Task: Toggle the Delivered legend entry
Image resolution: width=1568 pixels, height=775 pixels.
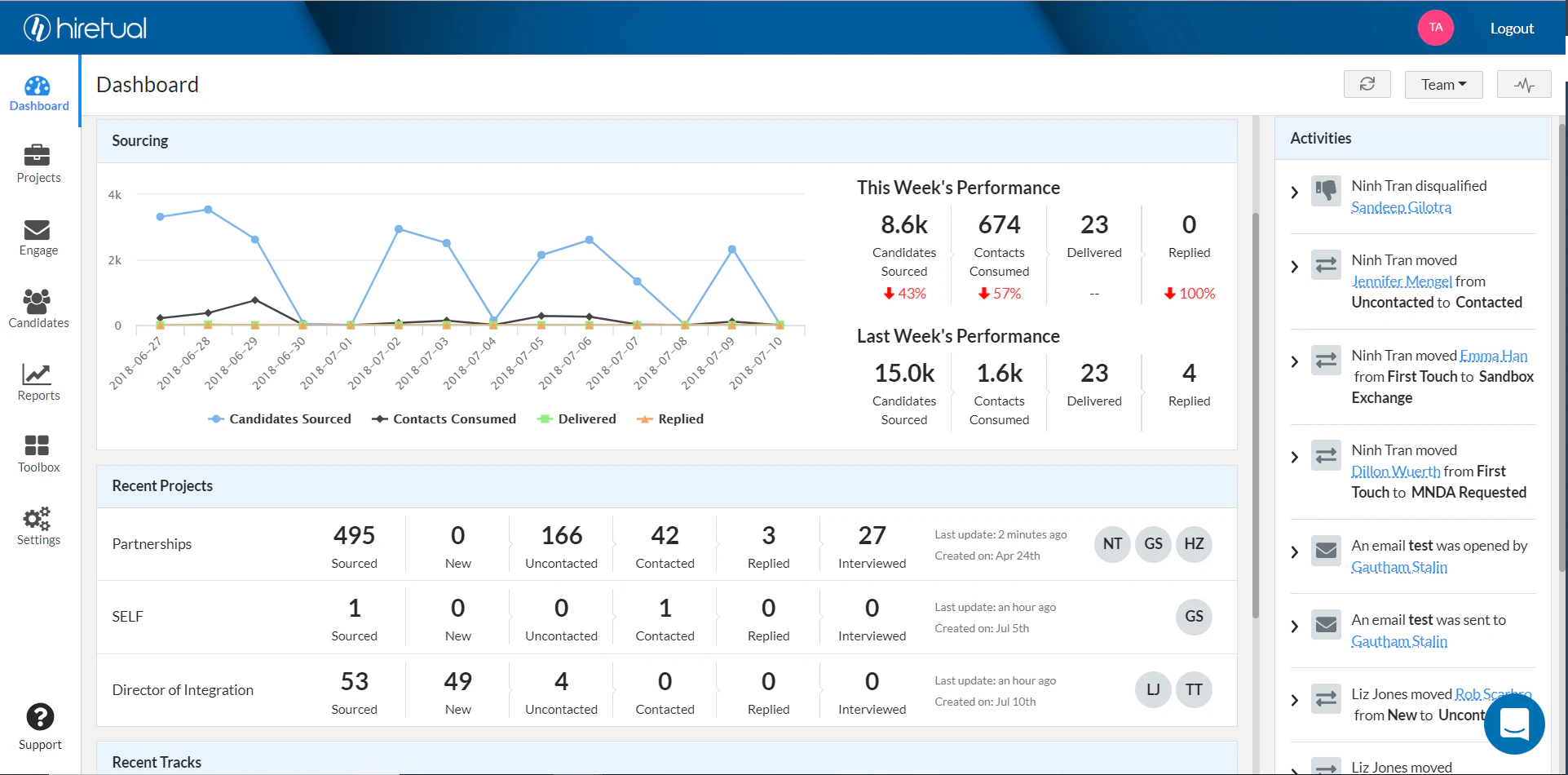Action: pos(576,418)
